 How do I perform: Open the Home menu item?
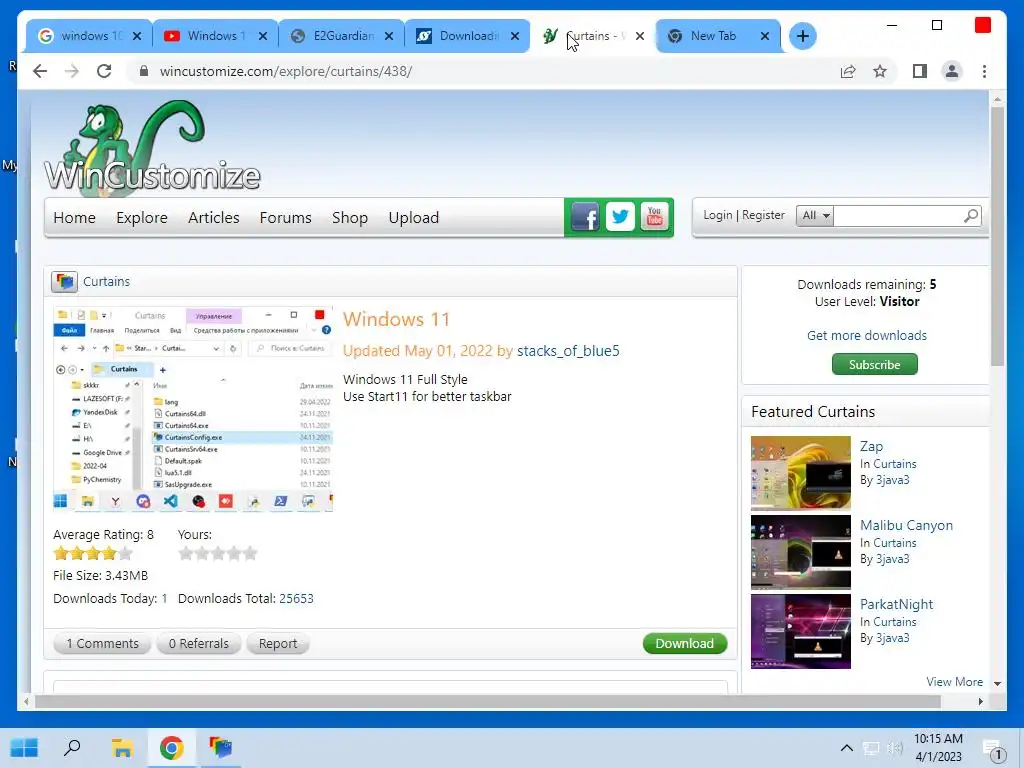click(74, 217)
